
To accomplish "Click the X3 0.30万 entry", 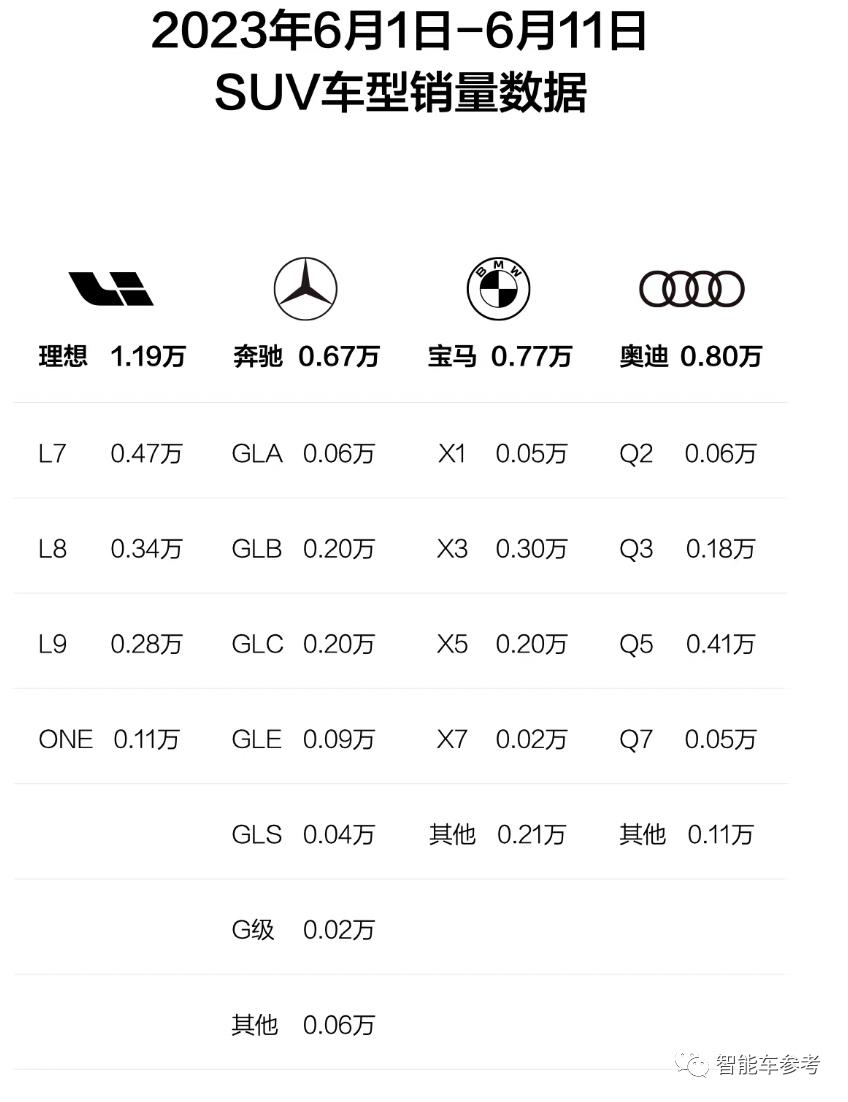I will click(x=502, y=549).
